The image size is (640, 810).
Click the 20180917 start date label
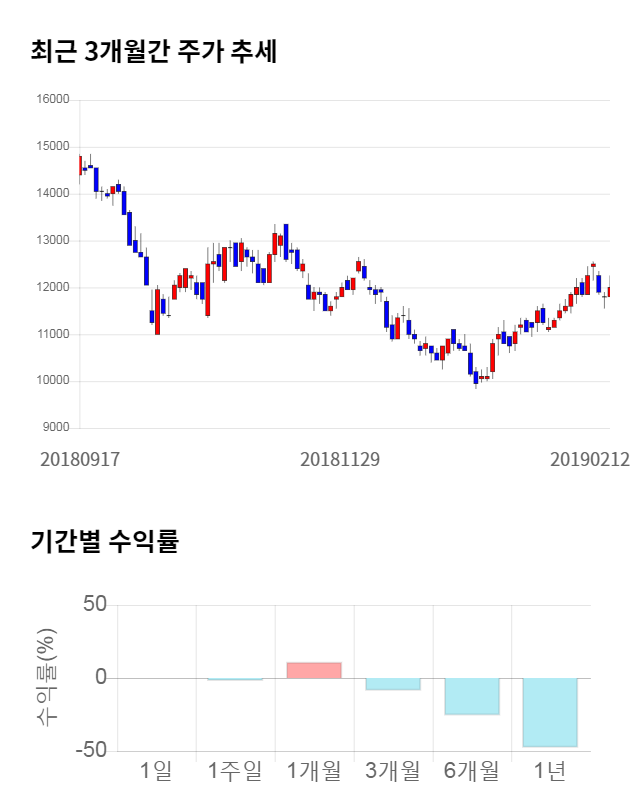point(80,460)
